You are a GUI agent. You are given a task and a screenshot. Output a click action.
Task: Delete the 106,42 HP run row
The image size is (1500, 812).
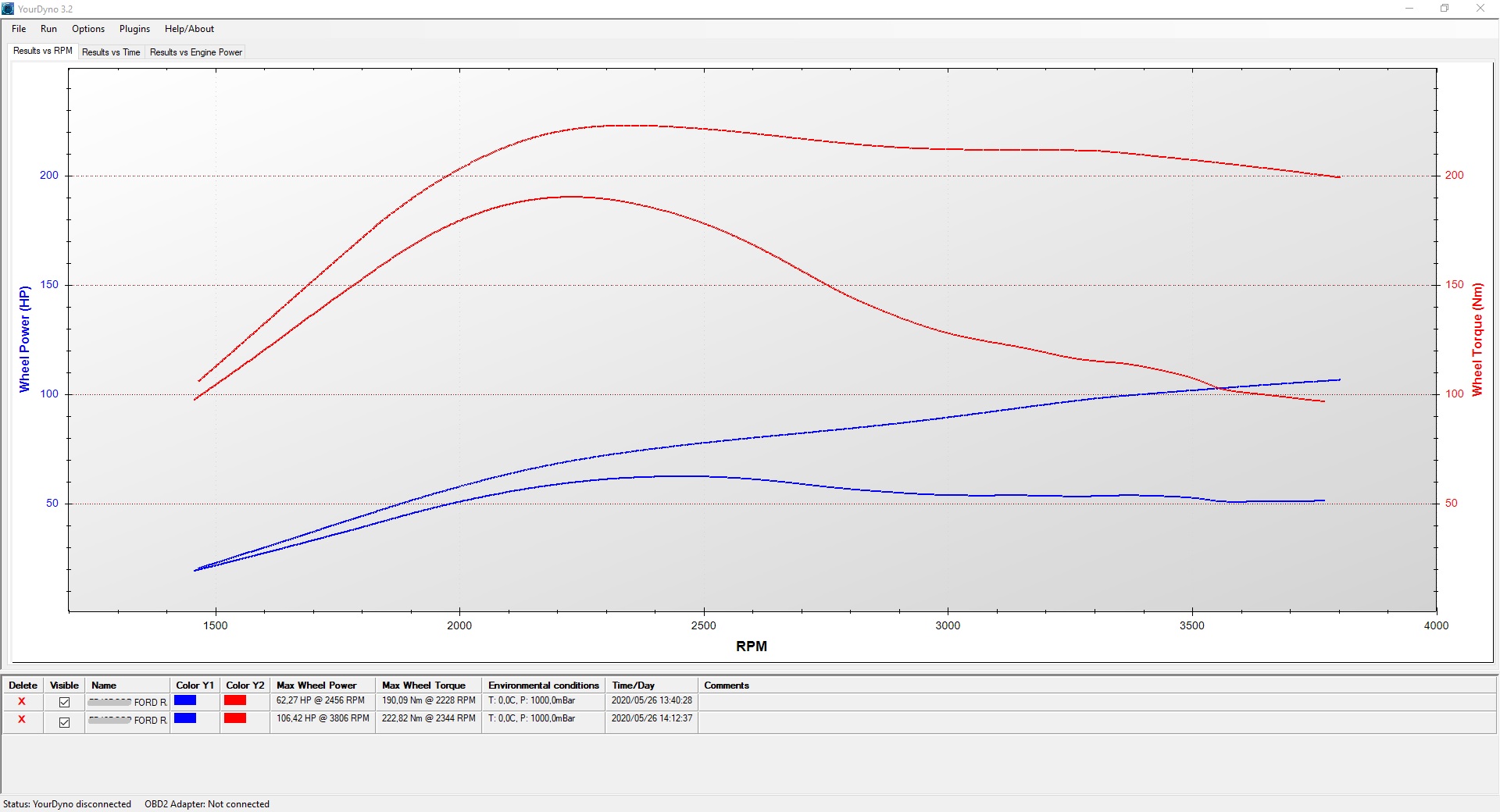(x=22, y=719)
